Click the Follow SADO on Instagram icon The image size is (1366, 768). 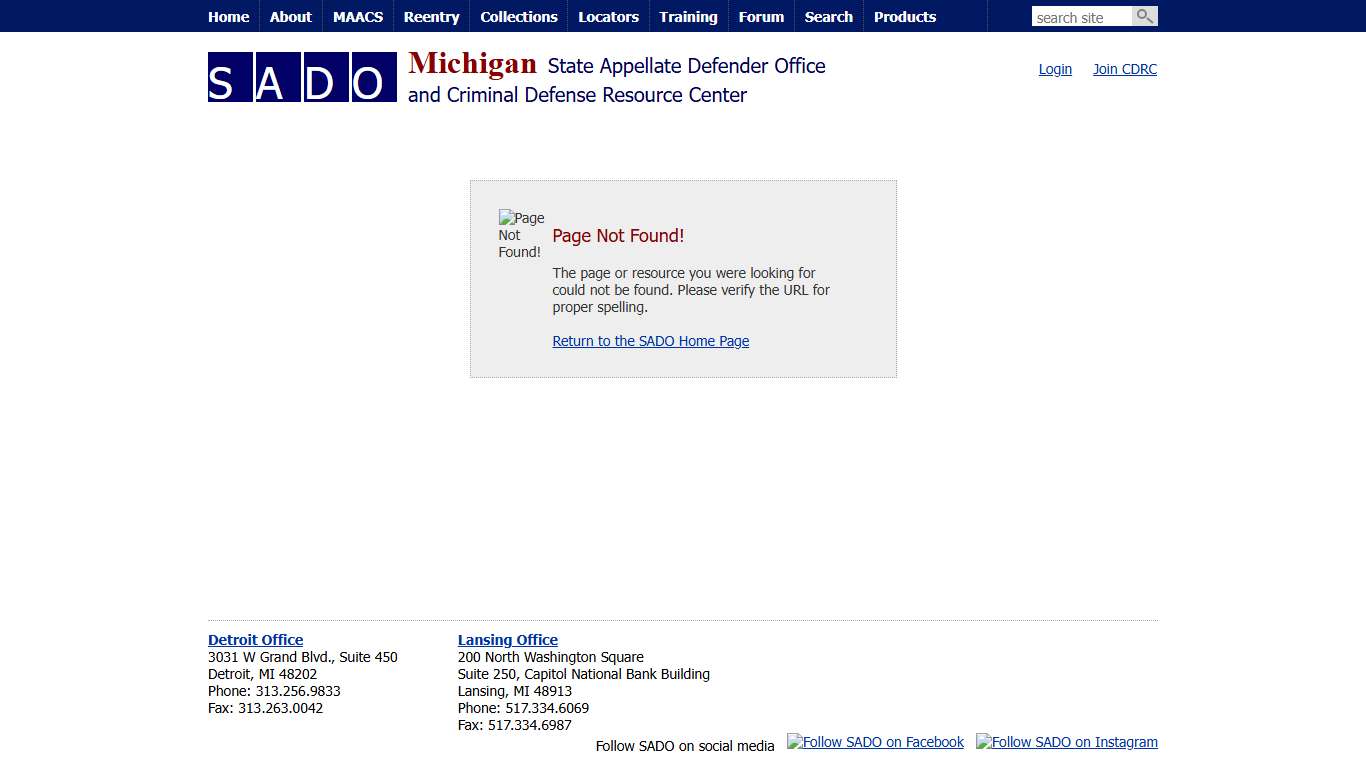click(1066, 742)
